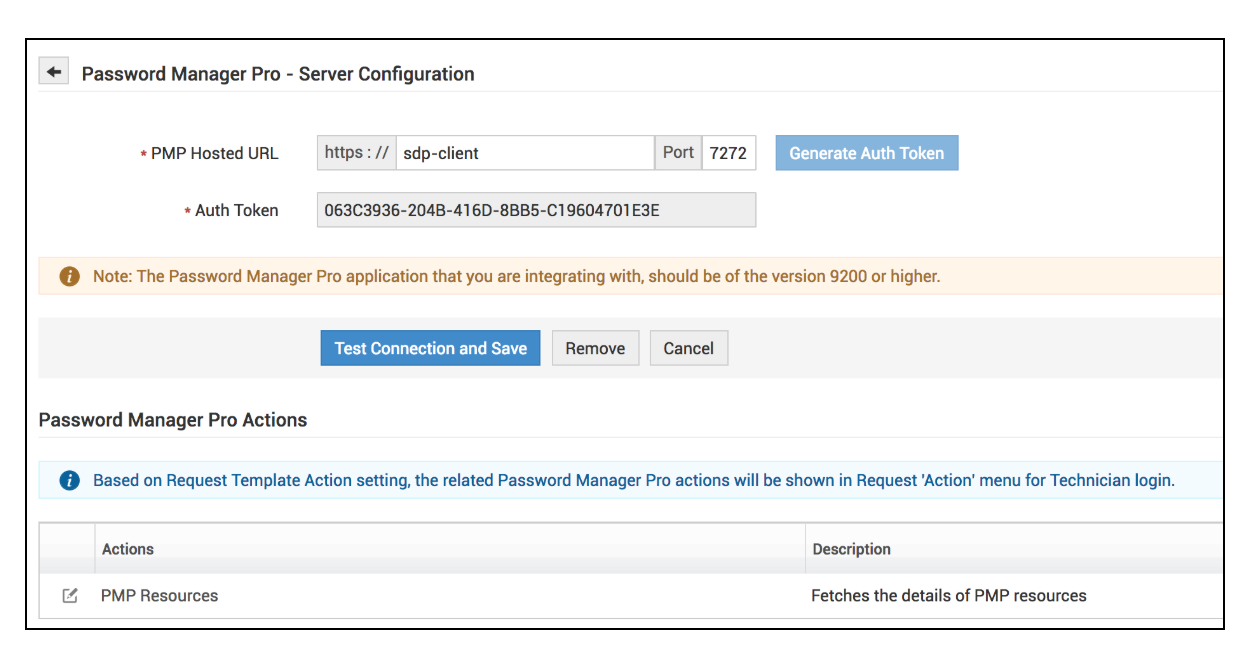Click the Actions column header

point(128,549)
